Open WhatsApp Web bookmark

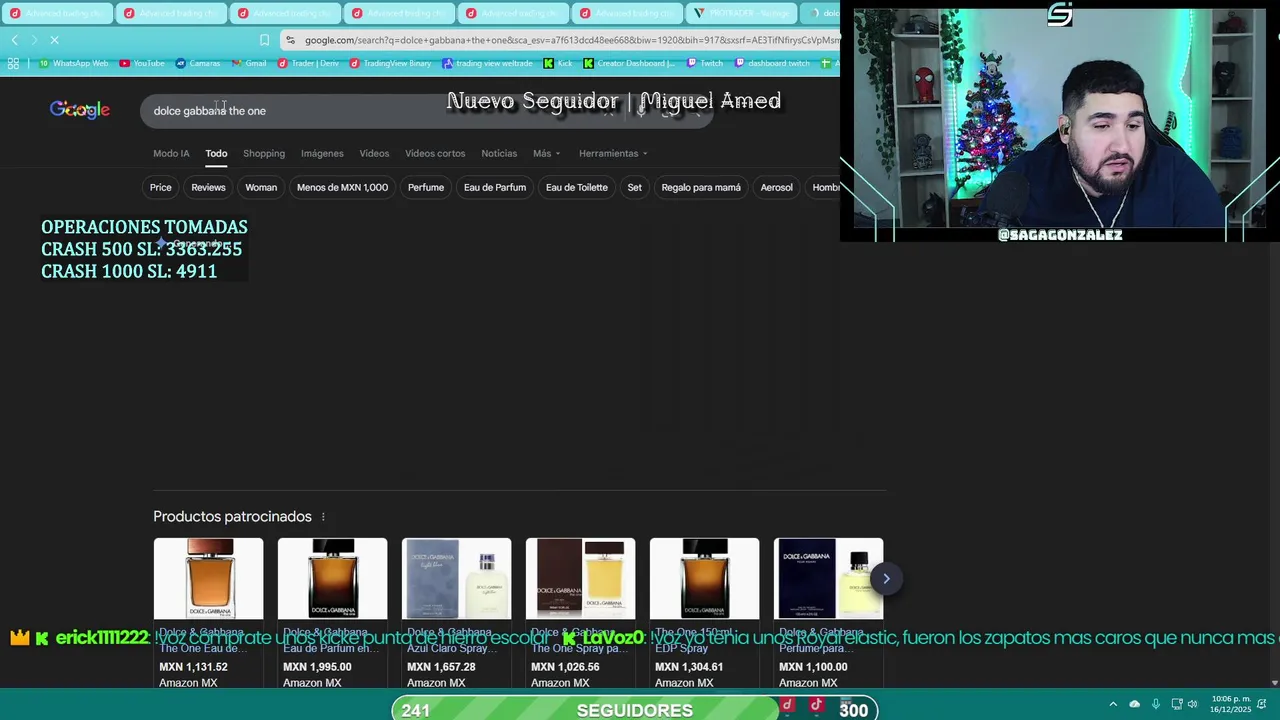click(x=73, y=63)
